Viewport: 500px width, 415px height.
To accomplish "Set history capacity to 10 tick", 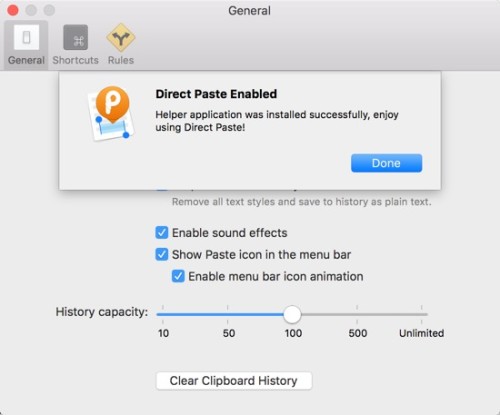I will tap(163, 314).
